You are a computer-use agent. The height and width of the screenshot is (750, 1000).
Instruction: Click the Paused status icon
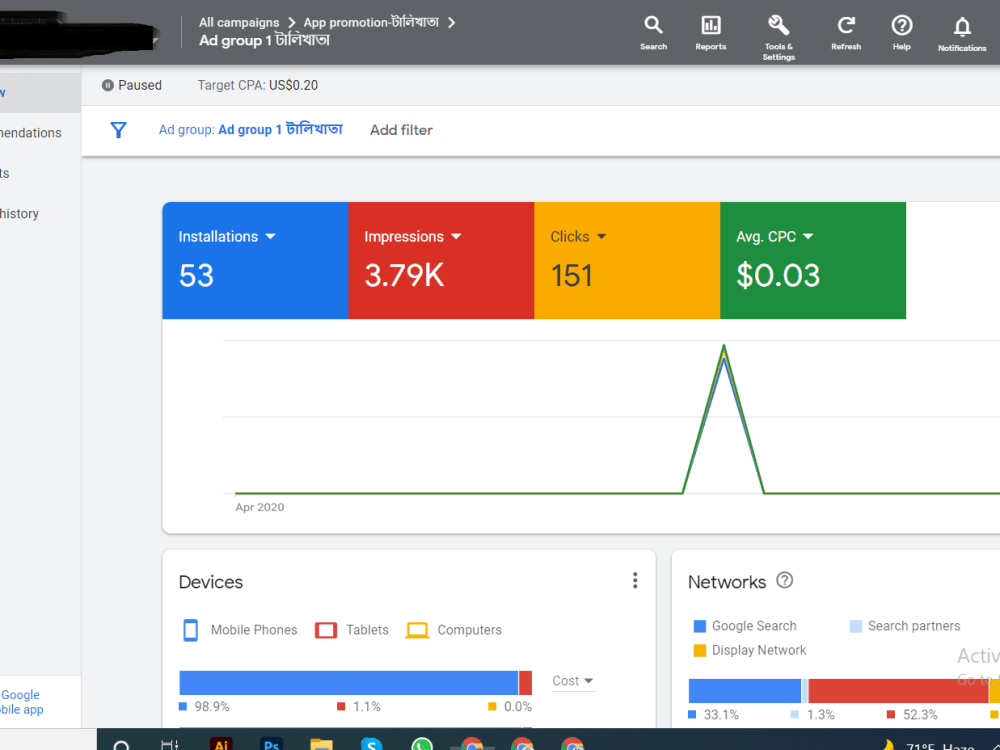[108, 85]
